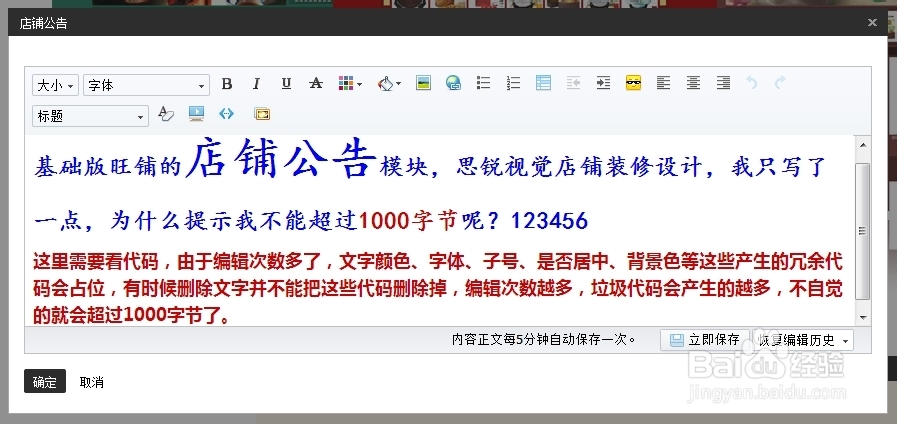The width and height of the screenshot is (897, 424).
Task: Click editor scrollbar up arrow
Action: pyautogui.click(x=863, y=144)
